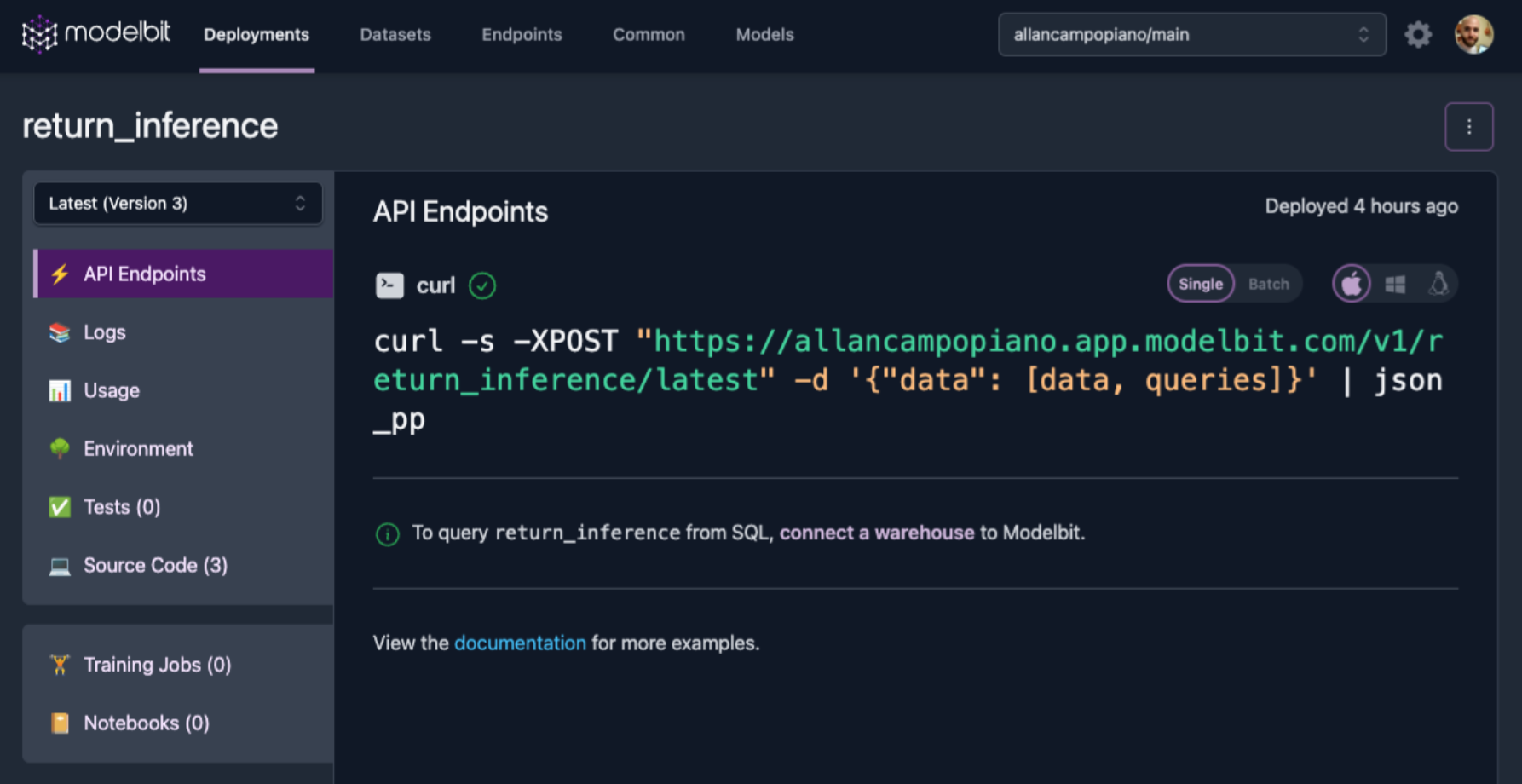The height and width of the screenshot is (784, 1522).
Task: Click the tree icon beside Environment
Action: point(60,448)
